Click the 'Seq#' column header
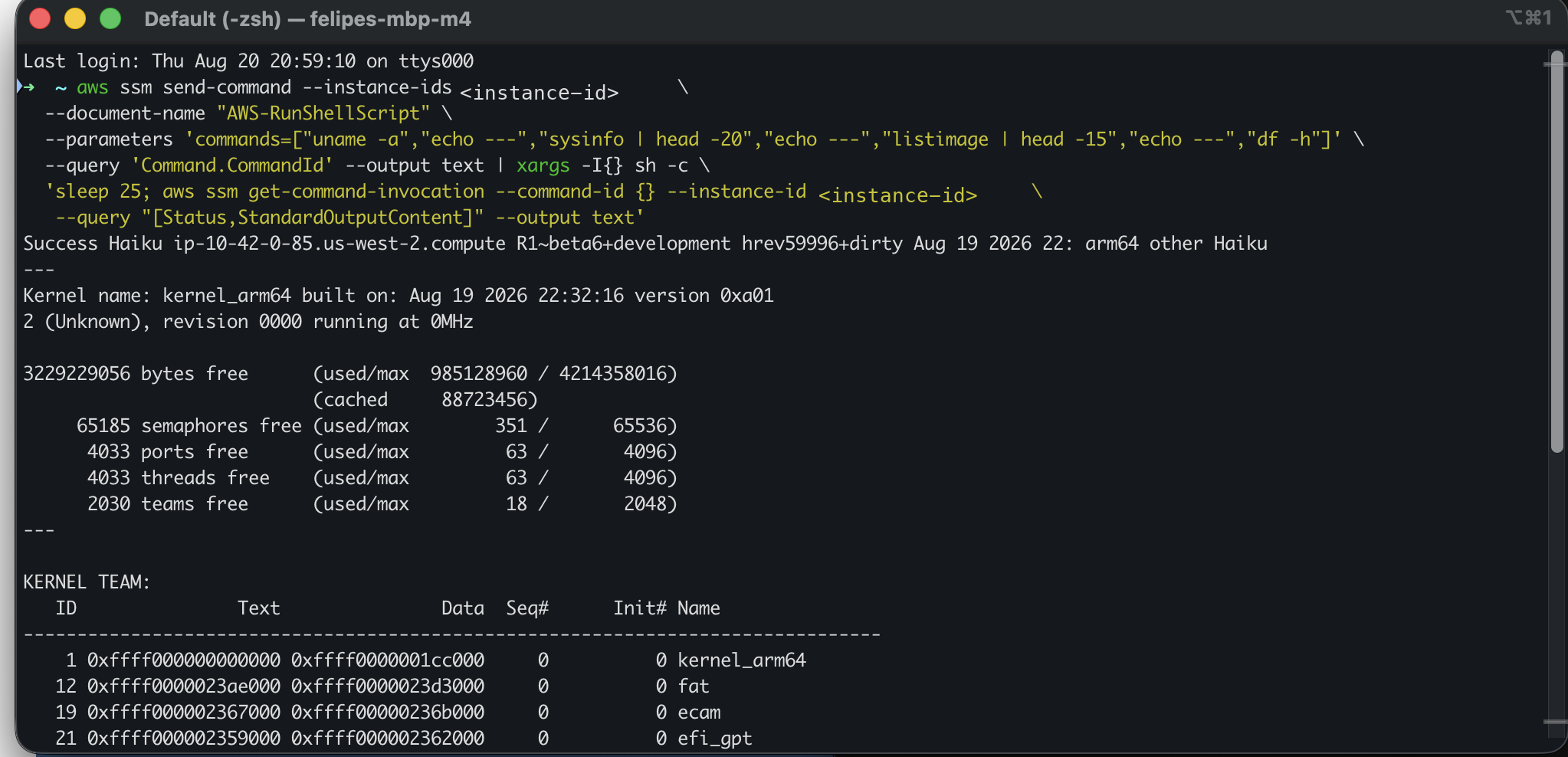Viewport: 1568px width, 757px height. (x=527, y=608)
